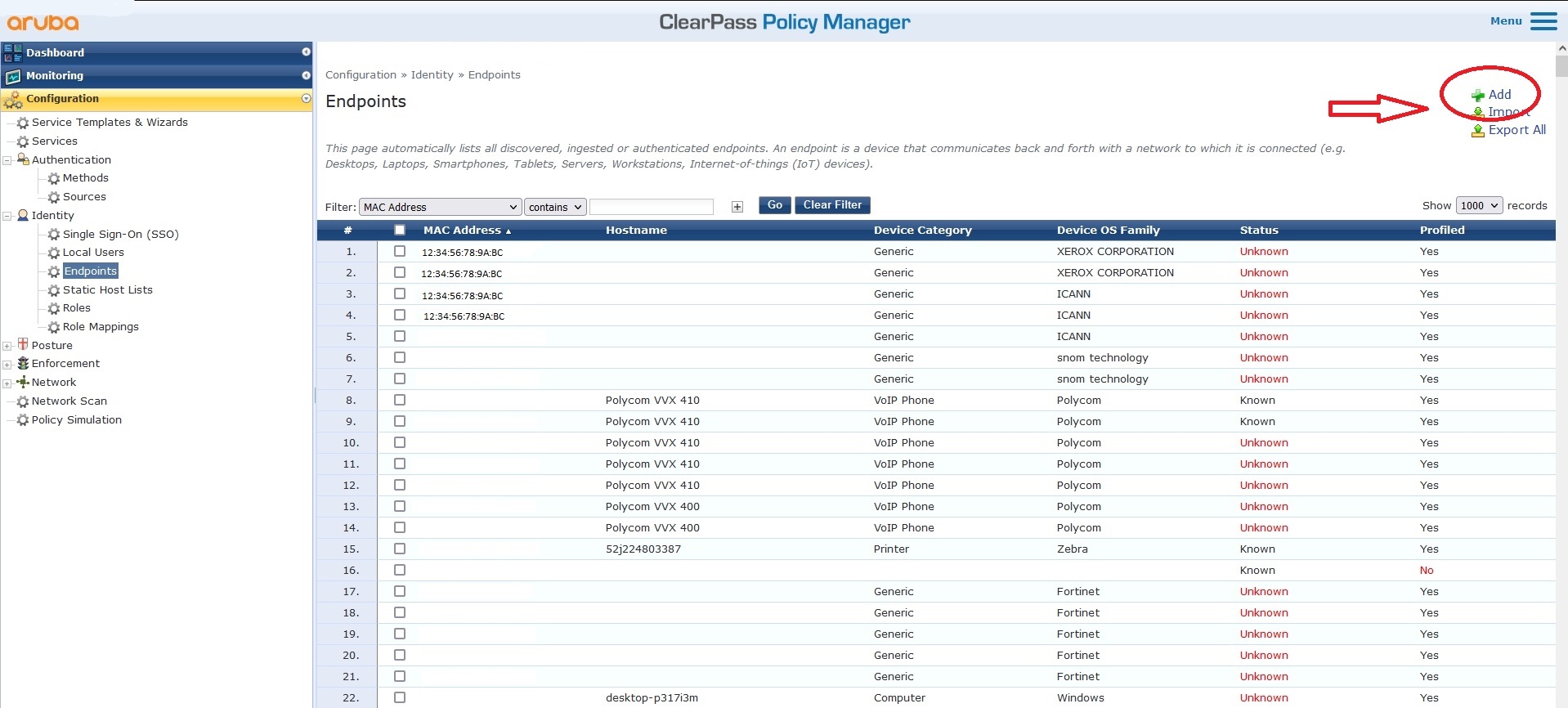Screen dimensions: 1568x708
Task: Open the contains operator dropdown
Action: pos(555,207)
